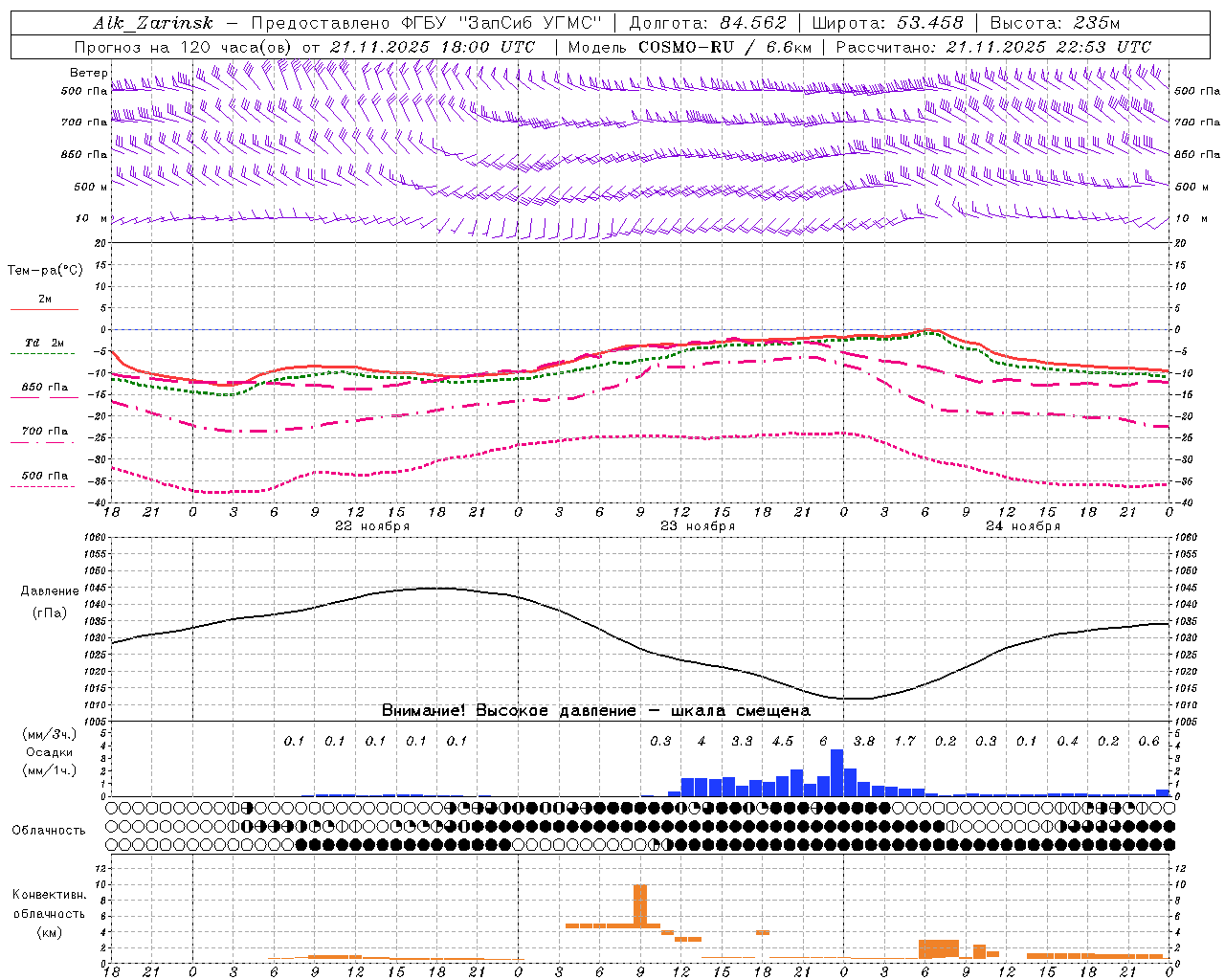Click the 3-hour precipitation value '1.7'
Viewport: 1225px width, 980px height.
[x=904, y=742]
